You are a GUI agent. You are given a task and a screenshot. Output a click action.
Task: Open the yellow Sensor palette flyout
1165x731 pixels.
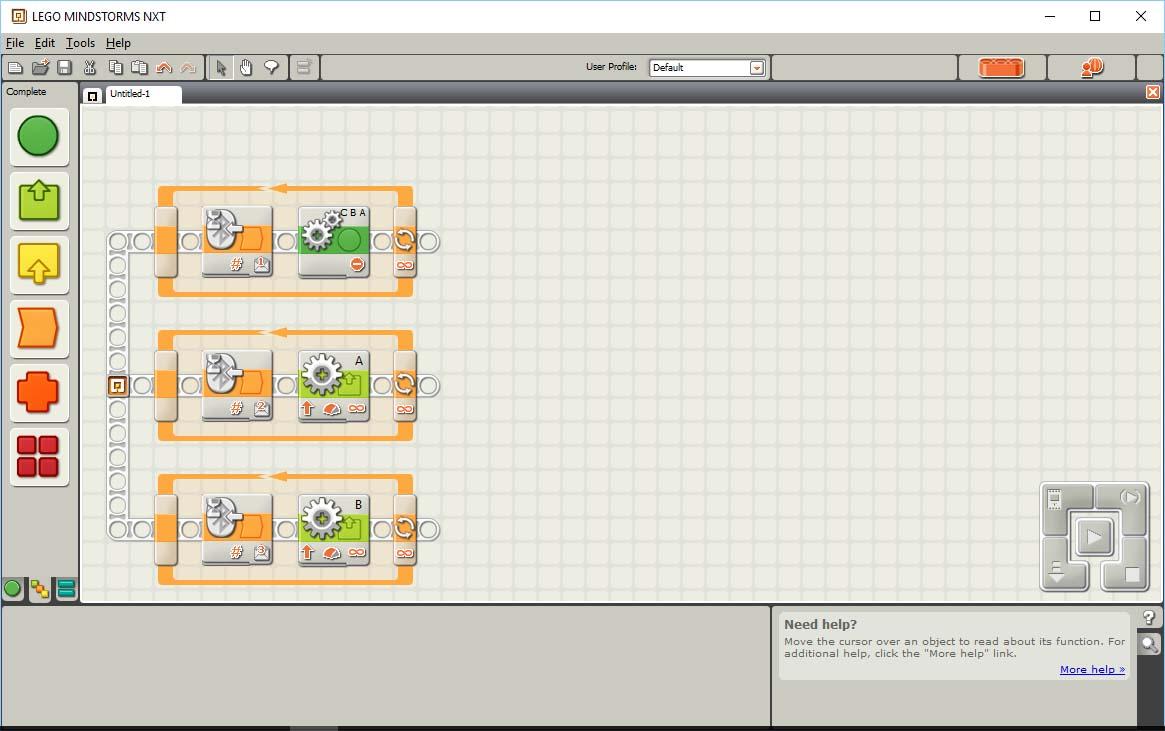pyautogui.click(x=39, y=264)
